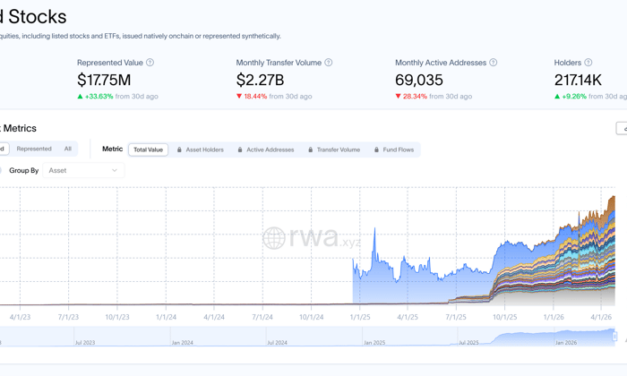The image size is (627, 376).
Task: Click the Metric label text
Action: (x=112, y=149)
